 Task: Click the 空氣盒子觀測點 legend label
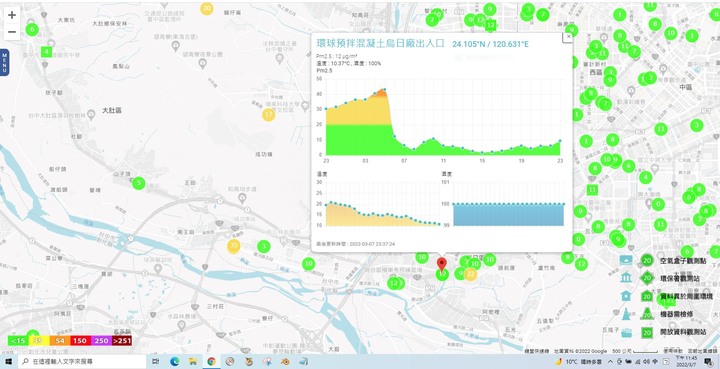click(x=683, y=261)
